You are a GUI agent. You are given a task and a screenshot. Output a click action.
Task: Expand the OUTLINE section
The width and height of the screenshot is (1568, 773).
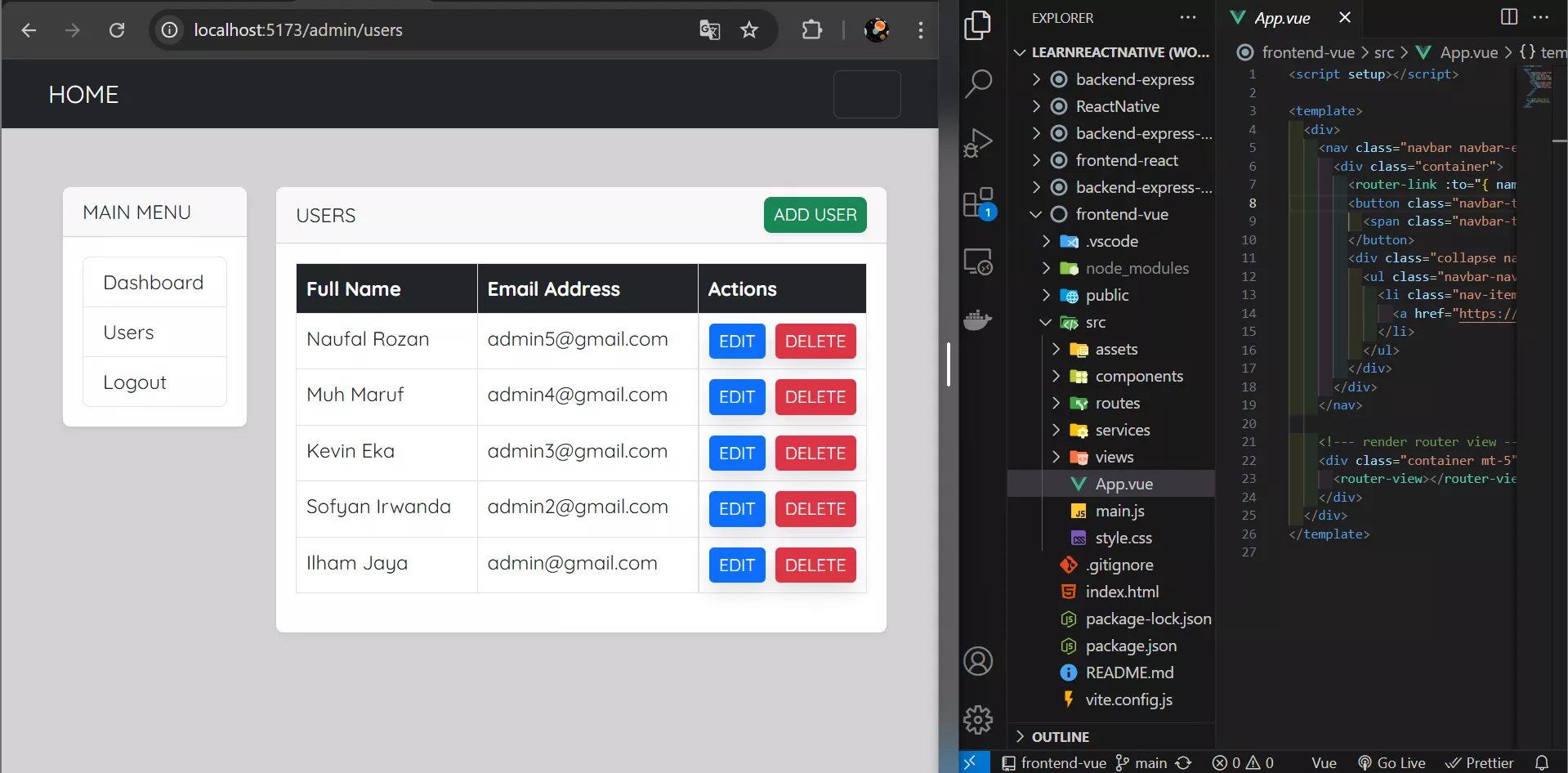[x=1111, y=736]
